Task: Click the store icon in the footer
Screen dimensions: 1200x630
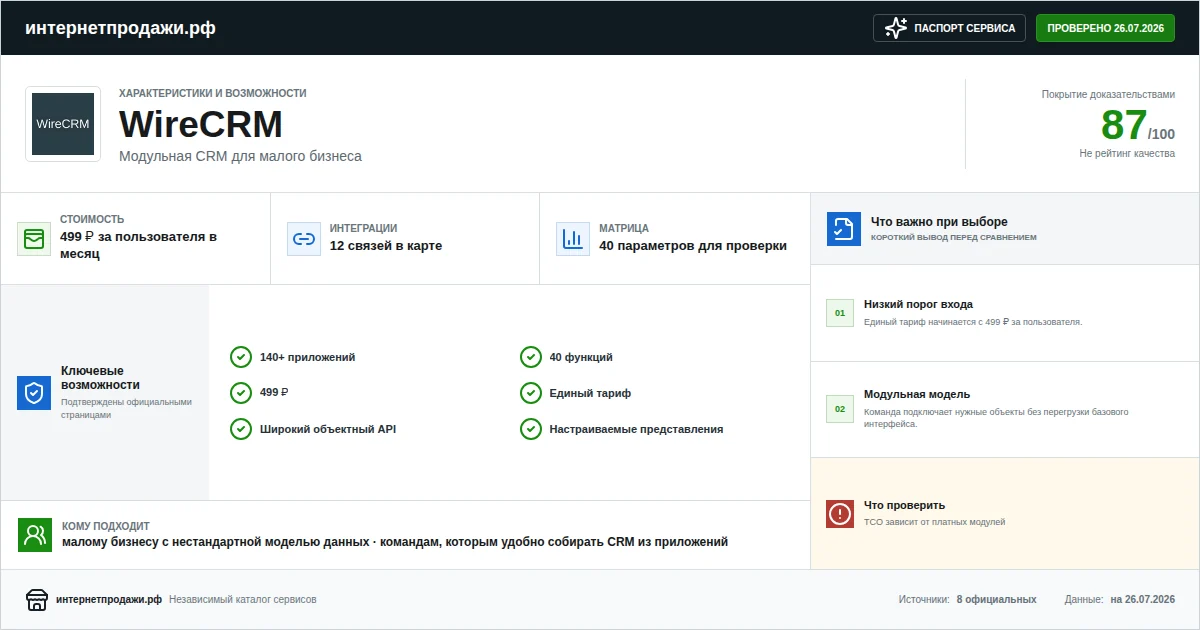Action: coord(37,600)
